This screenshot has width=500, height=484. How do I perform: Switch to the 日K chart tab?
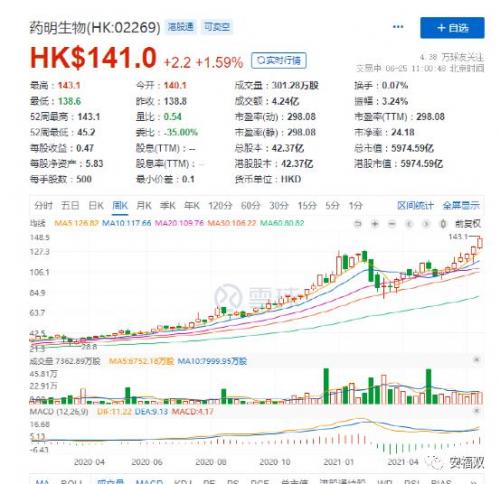(x=96, y=205)
